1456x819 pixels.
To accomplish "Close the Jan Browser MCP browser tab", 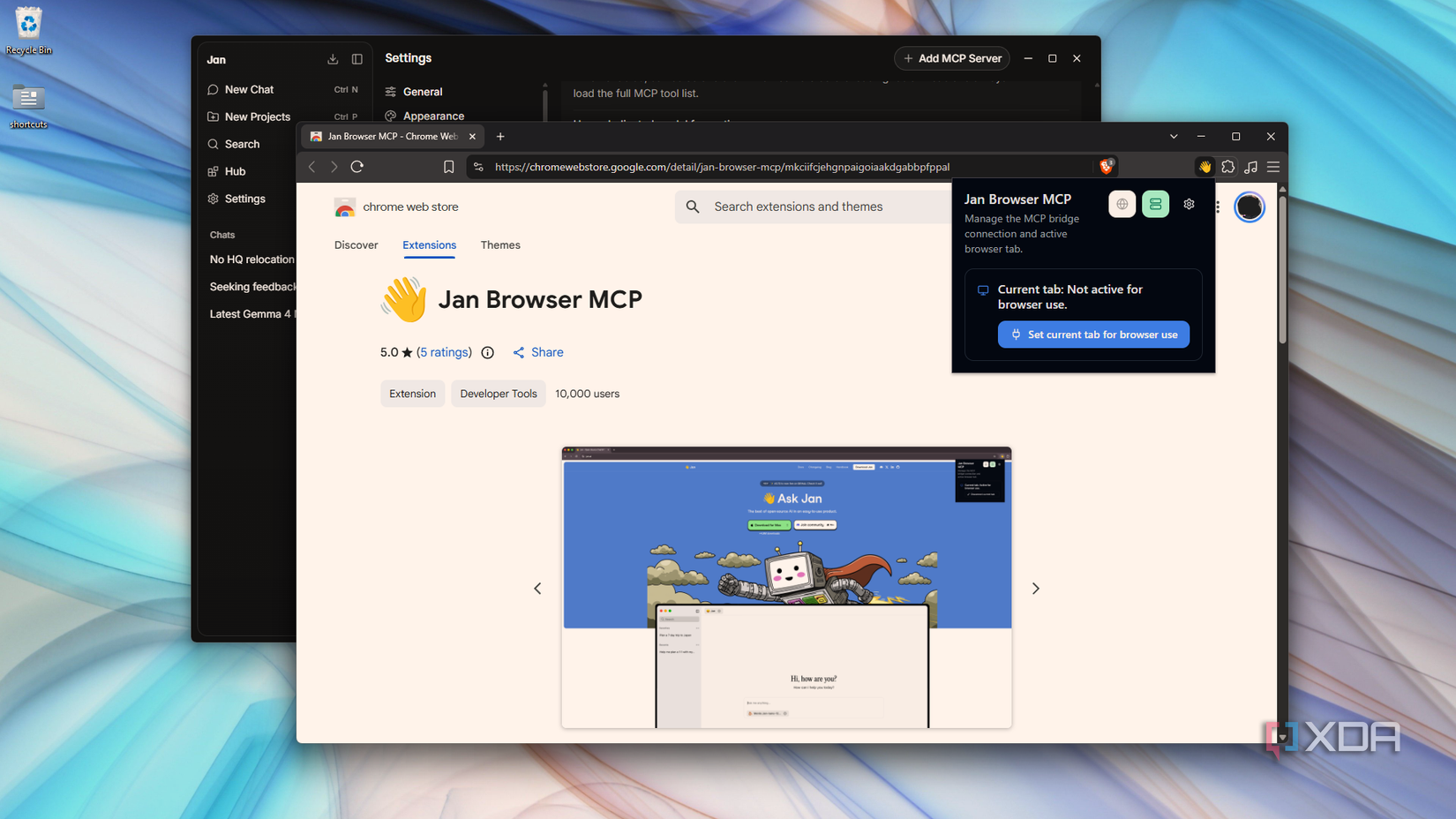I will (x=472, y=137).
